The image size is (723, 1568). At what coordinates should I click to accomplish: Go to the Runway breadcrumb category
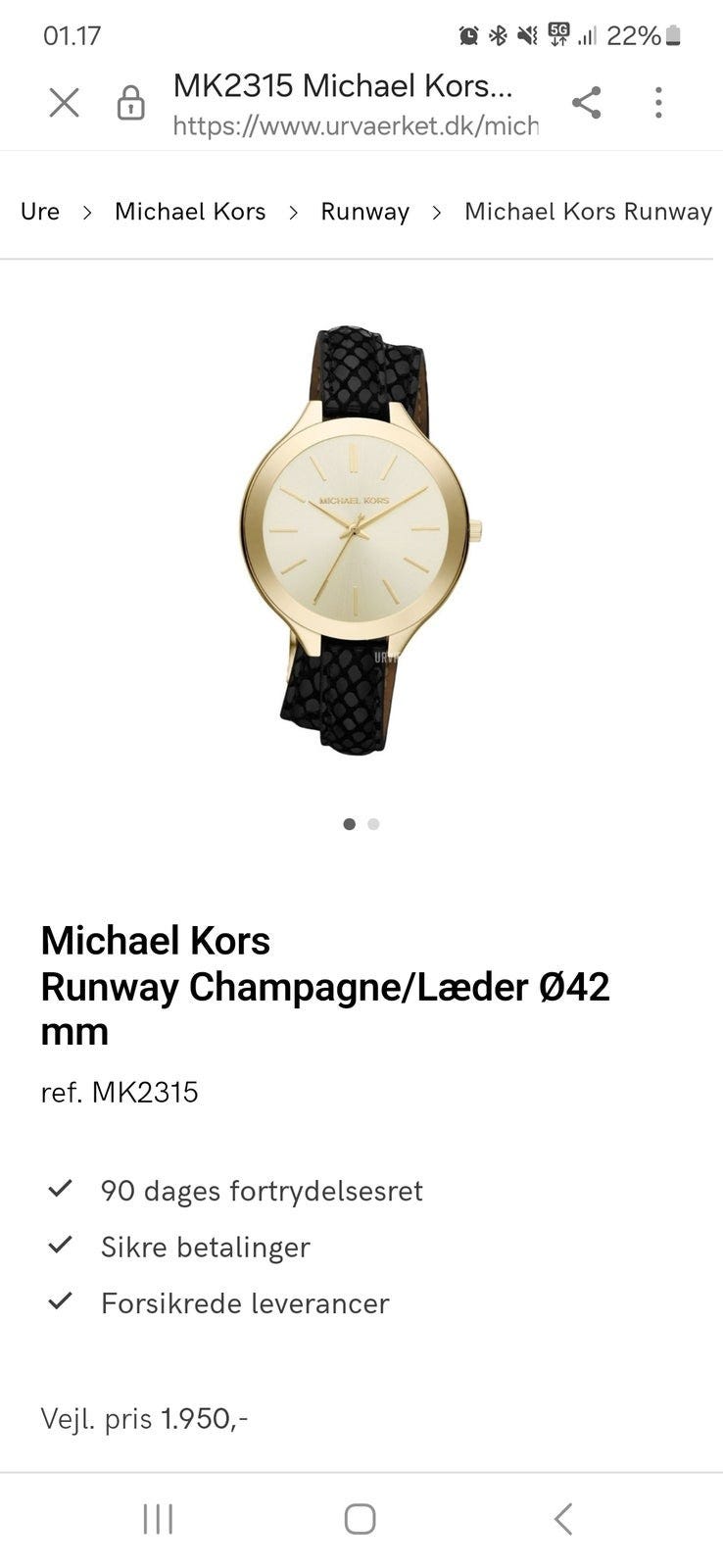coord(364,212)
